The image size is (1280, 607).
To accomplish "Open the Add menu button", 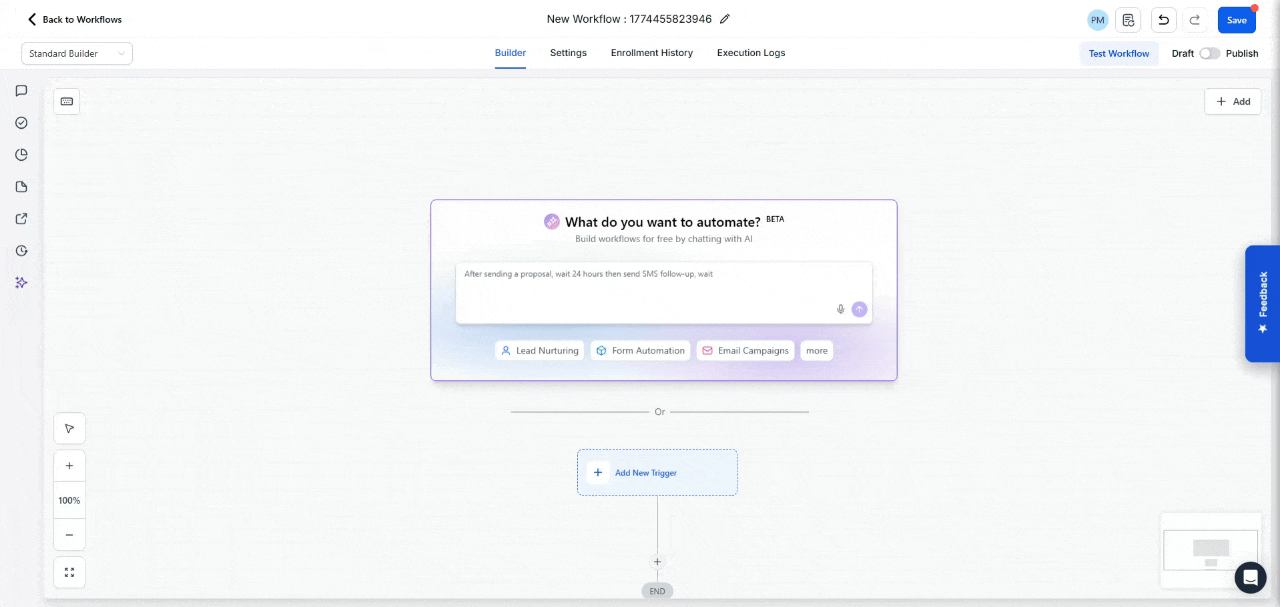I will (1233, 101).
